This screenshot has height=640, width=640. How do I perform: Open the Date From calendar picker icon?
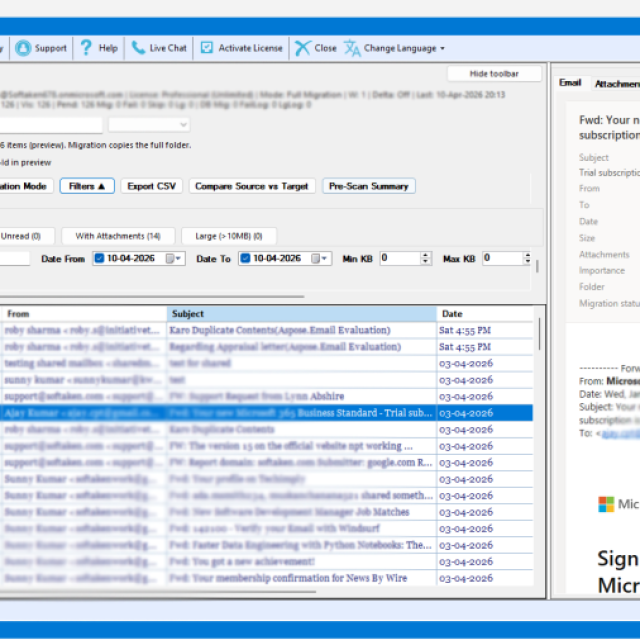[174, 258]
